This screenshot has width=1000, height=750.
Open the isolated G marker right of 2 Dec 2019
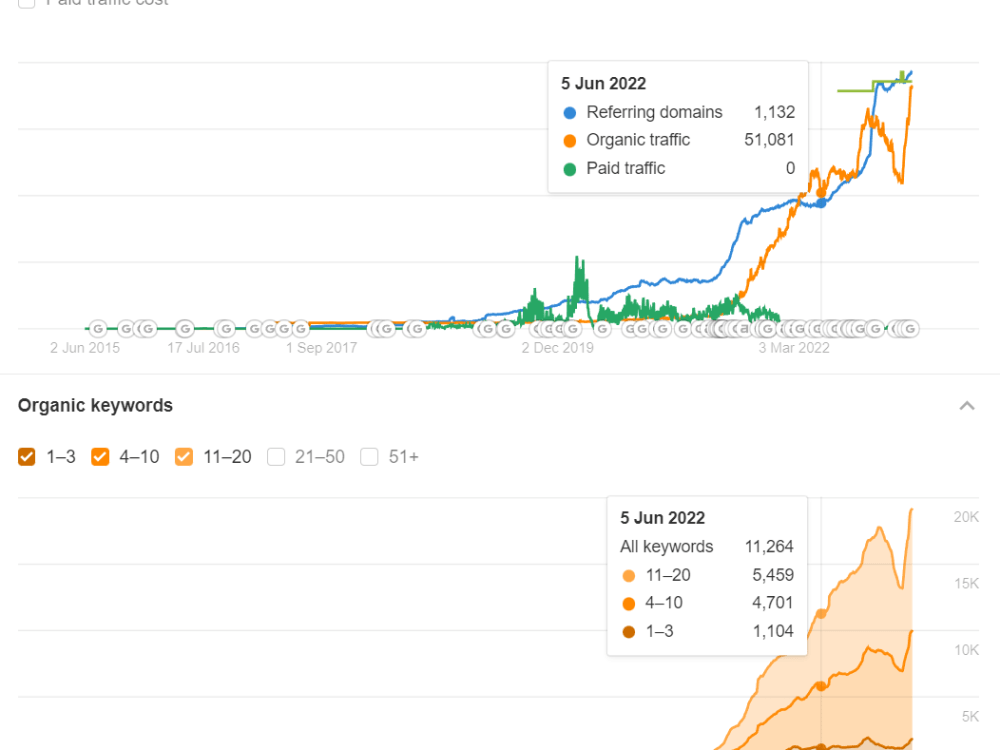tap(602, 328)
